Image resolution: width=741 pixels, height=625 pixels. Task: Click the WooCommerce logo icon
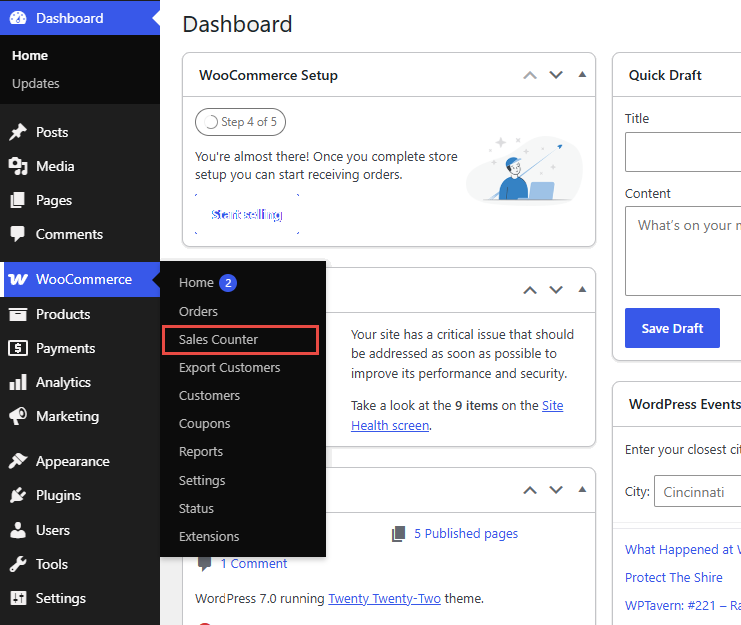(x=18, y=279)
